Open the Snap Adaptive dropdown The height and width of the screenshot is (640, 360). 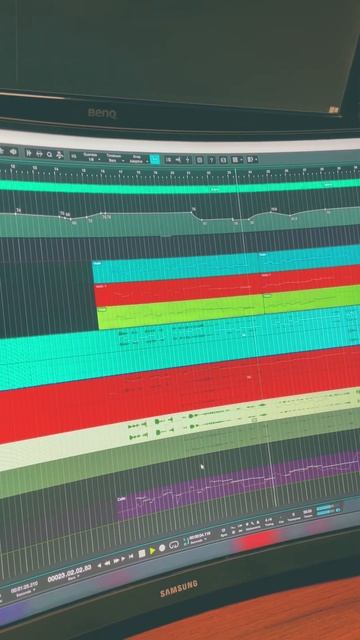click(138, 159)
